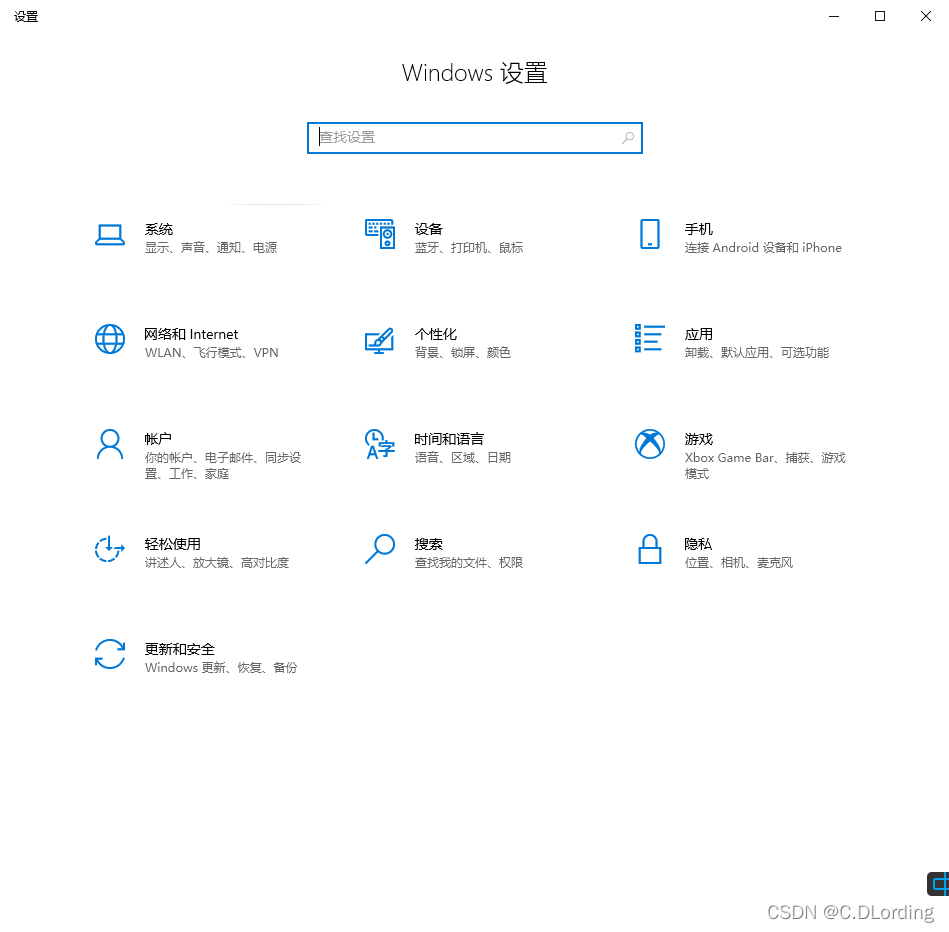Click the text 语音、区域、日期

pos(462,458)
